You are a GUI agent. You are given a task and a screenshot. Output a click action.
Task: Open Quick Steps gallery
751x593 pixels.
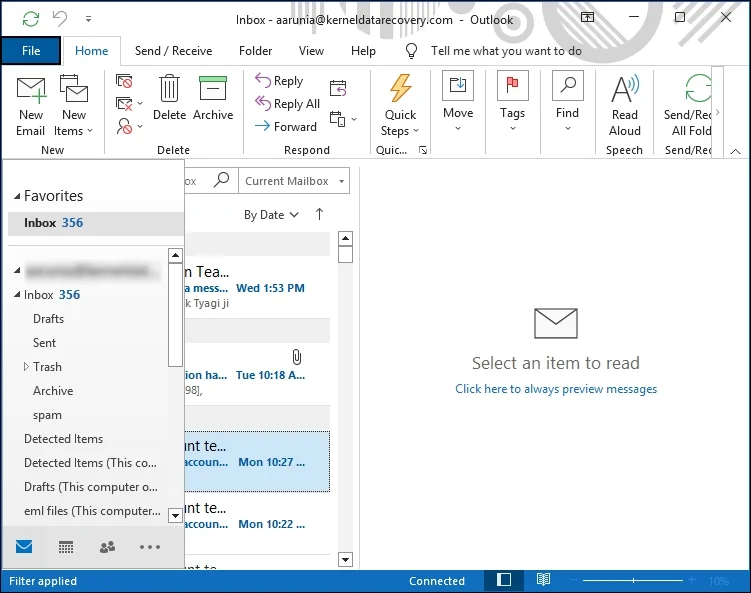(400, 105)
